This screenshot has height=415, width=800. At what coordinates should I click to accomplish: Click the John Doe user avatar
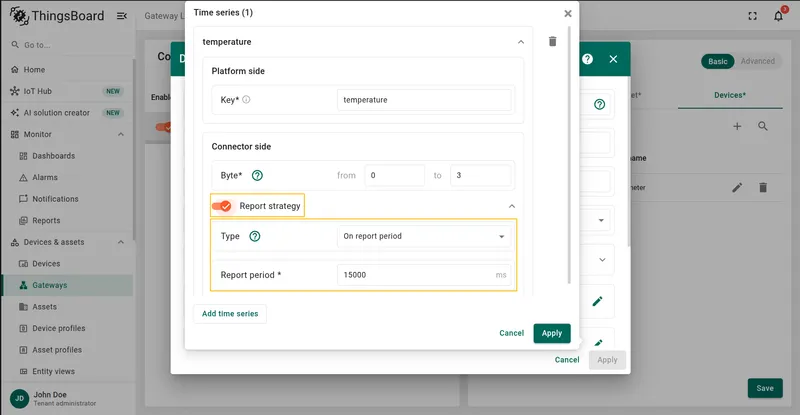click(x=19, y=398)
